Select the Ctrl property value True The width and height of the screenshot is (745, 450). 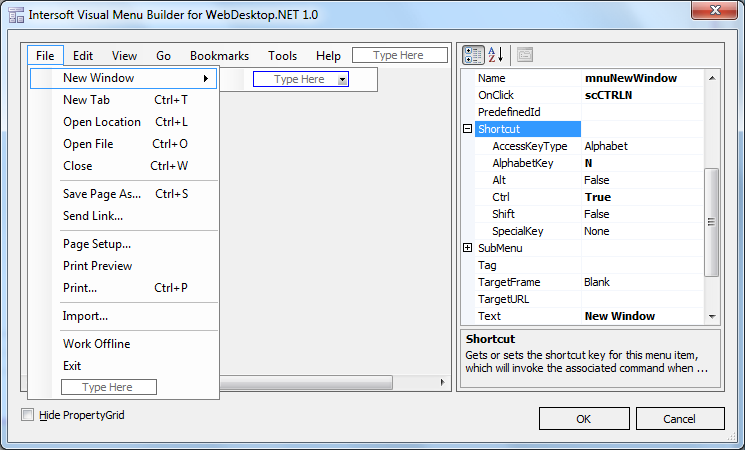[x=598, y=197]
